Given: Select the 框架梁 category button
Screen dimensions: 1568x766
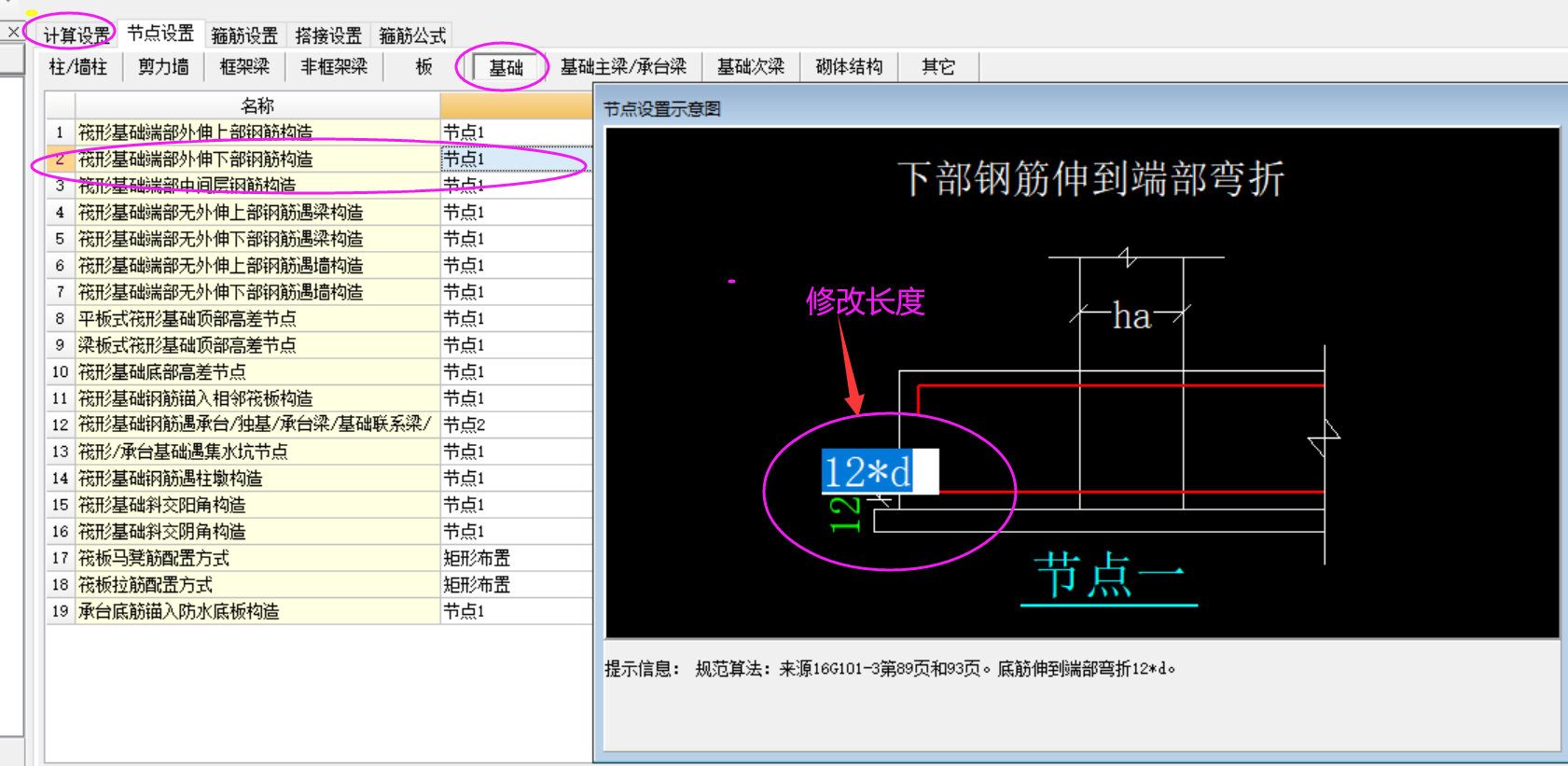Looking at the screenshot, I should [x=244, y=67].
